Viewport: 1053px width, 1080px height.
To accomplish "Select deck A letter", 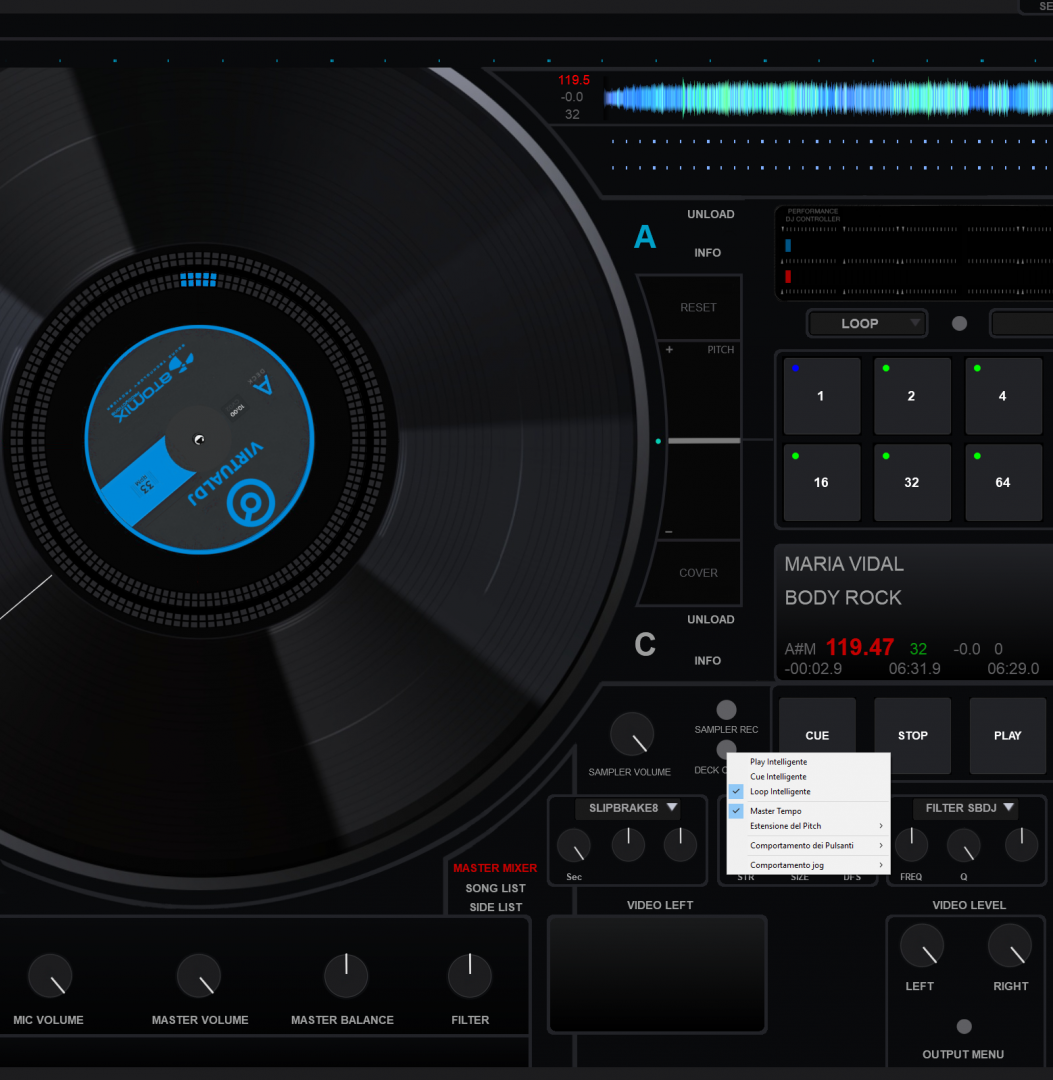I will pos(645,238).
